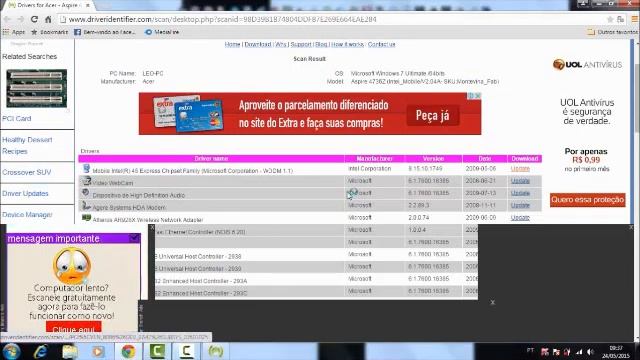Switch to Google Chrome in taskbar
The image size is (640, 360).
128,351
